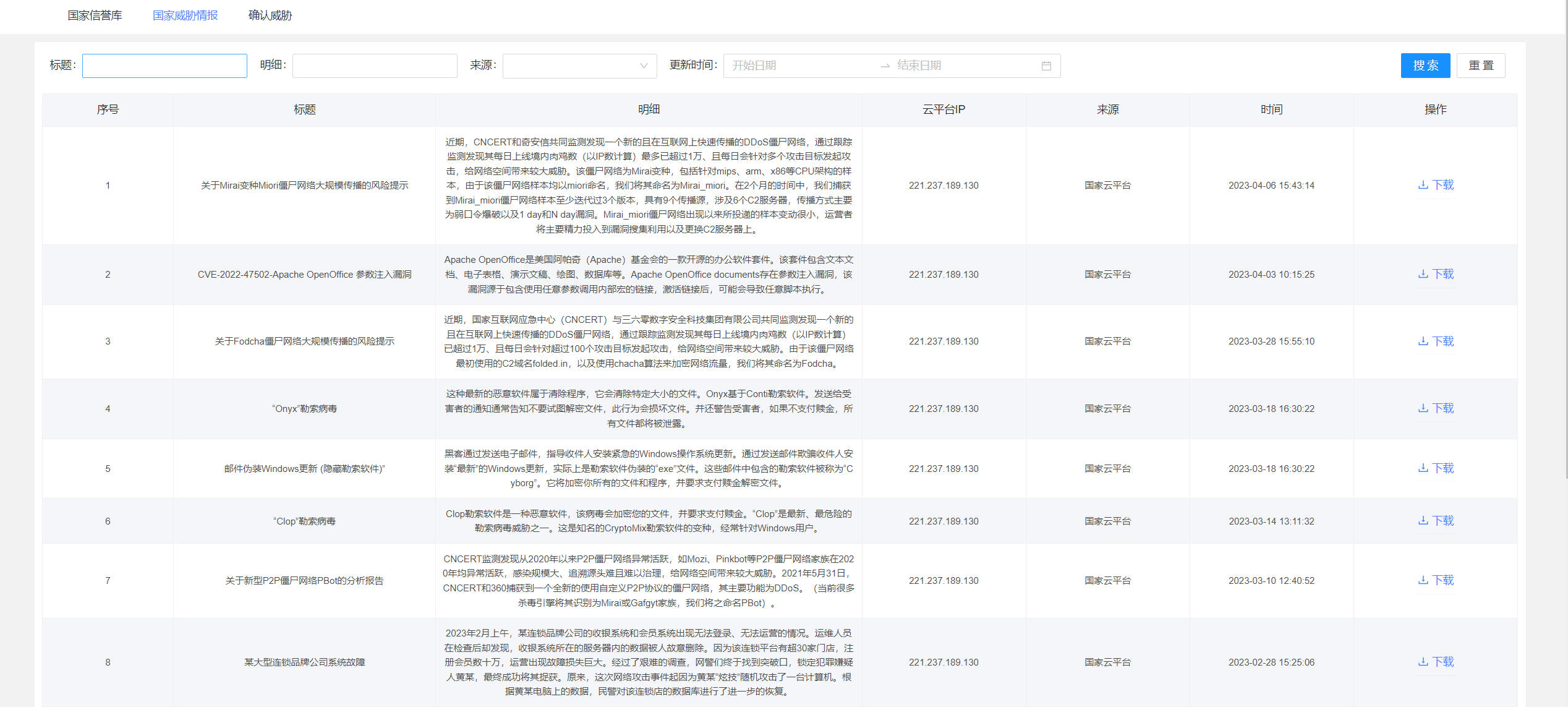
Task: Click the calendar icon in 更新时间 field
Action: tap(1046, 65)
